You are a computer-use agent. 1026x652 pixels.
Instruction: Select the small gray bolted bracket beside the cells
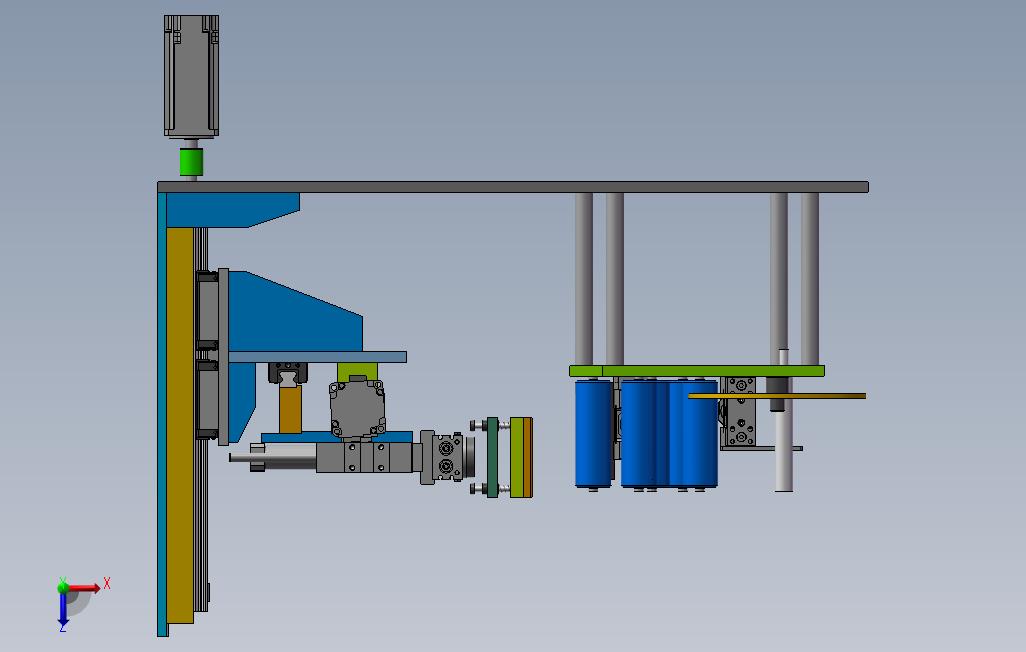point(741,412)
